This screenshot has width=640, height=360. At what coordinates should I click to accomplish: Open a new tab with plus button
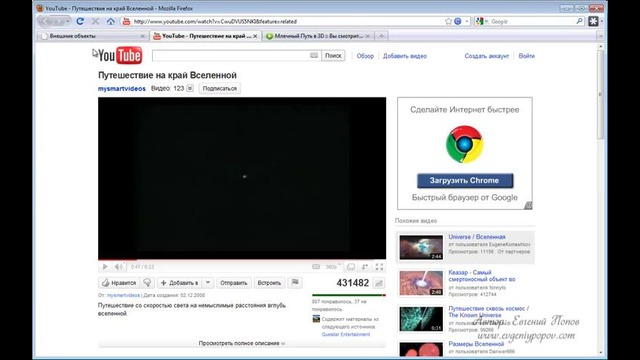coord(381,36)
